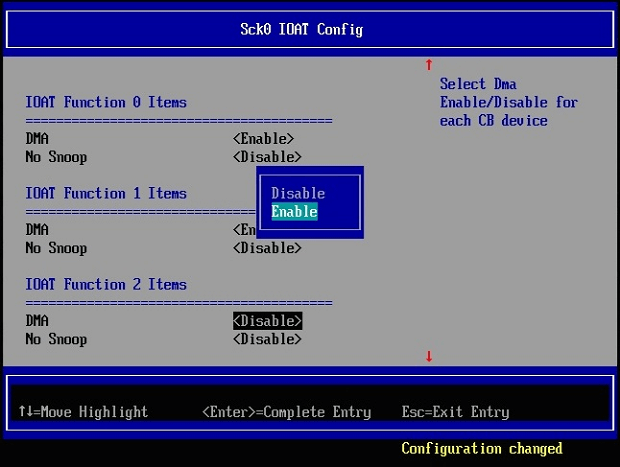Open Function 2 No Snoop Disable value
This screenshot has width=620, height=467.
(x=267, y=339)
